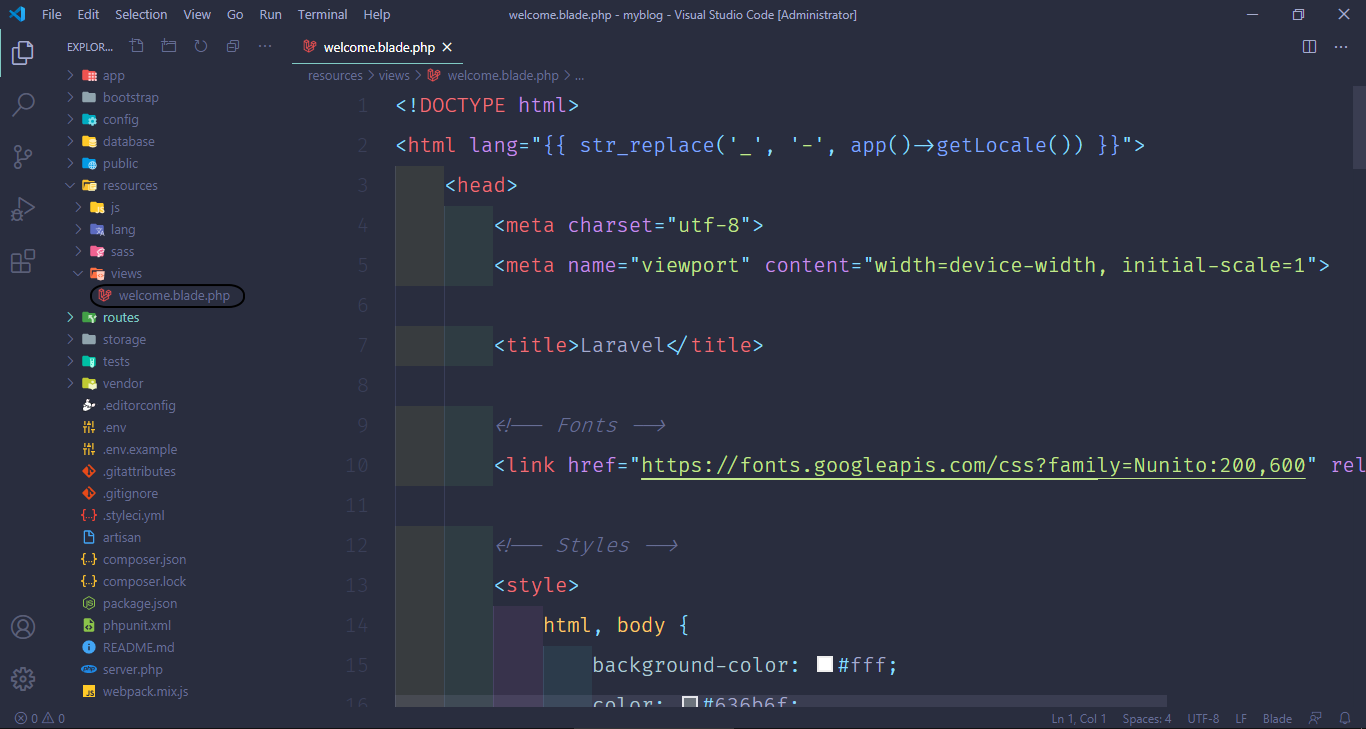Open the File menu

52,14
